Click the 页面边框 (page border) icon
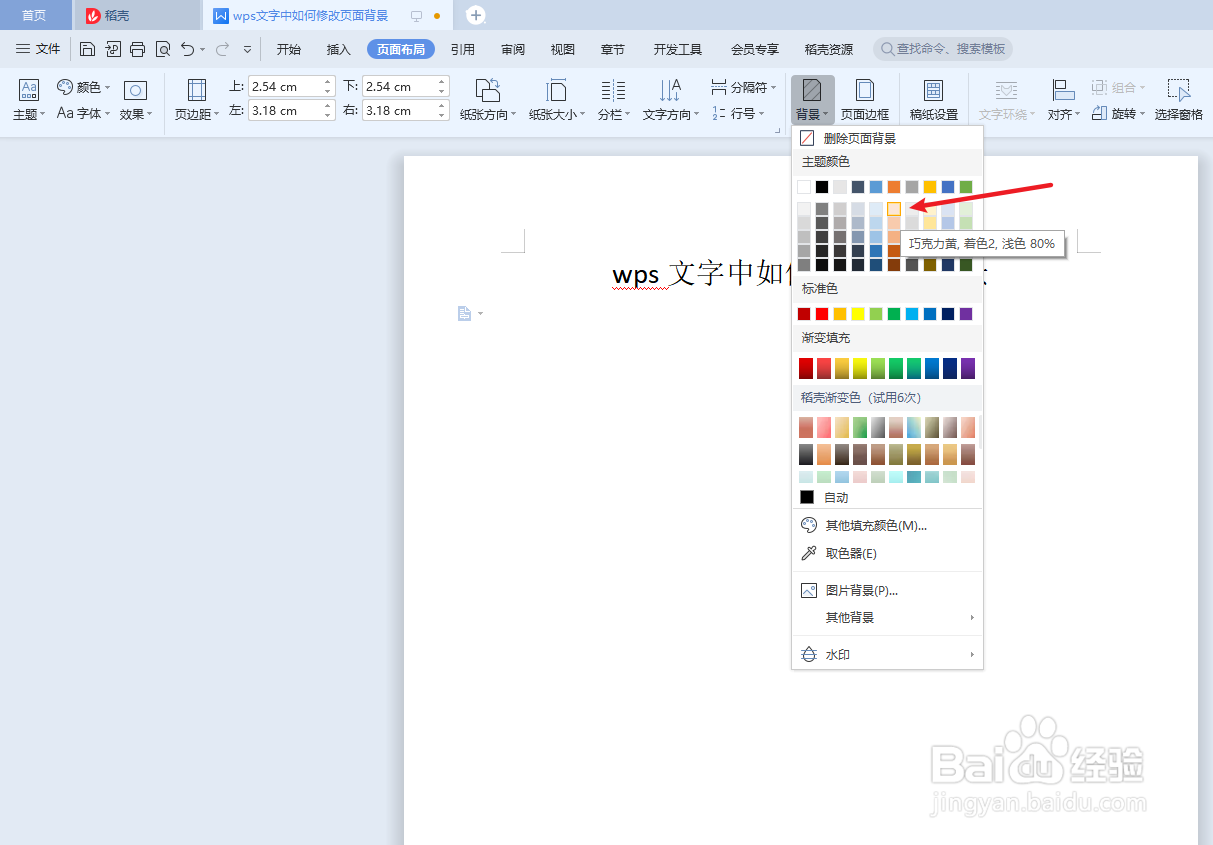This screenshot has width=1213, height=845. (x=864, y=97)
